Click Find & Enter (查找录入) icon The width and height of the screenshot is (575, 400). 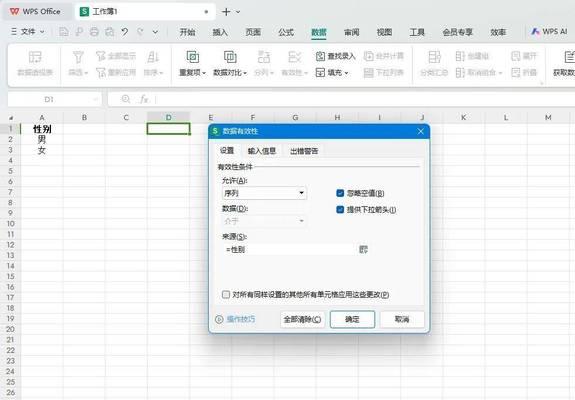click(320, 56)
